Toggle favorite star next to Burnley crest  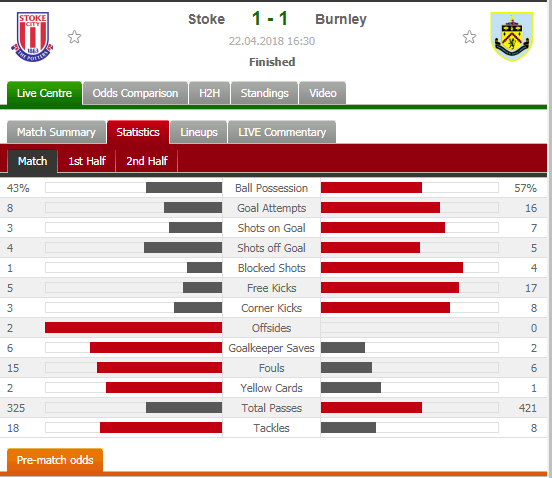pyautogui.click(x=469, y=37)
